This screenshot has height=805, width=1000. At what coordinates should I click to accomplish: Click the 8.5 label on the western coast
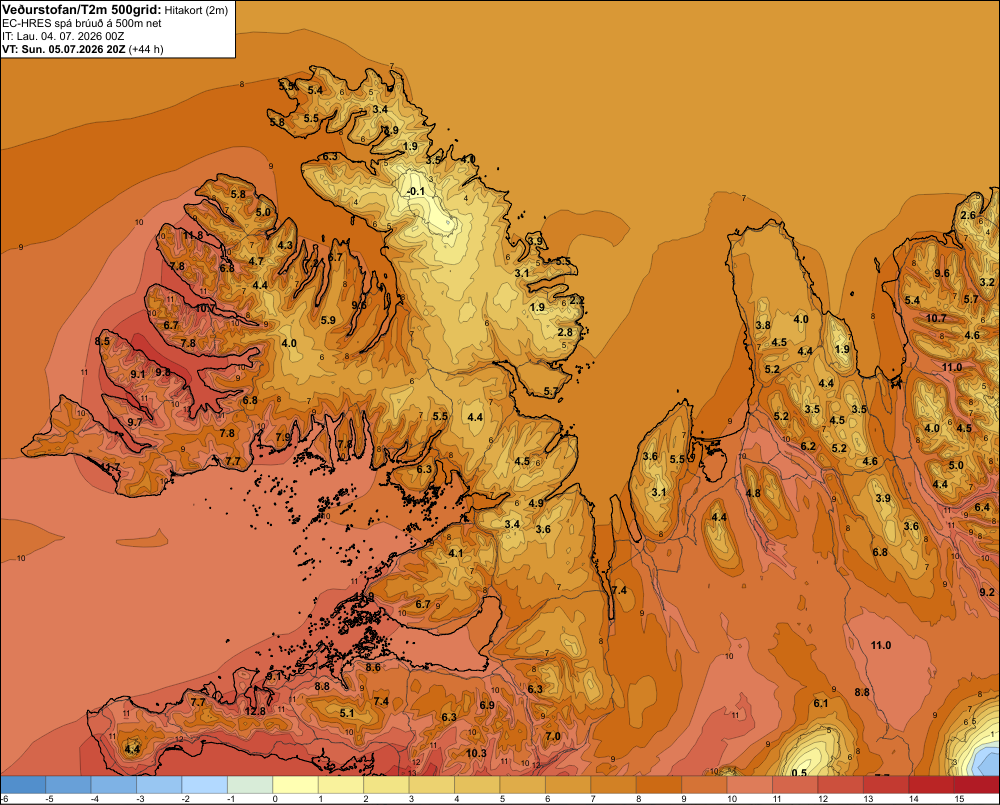pyautogui.click(x=102, y=341)
